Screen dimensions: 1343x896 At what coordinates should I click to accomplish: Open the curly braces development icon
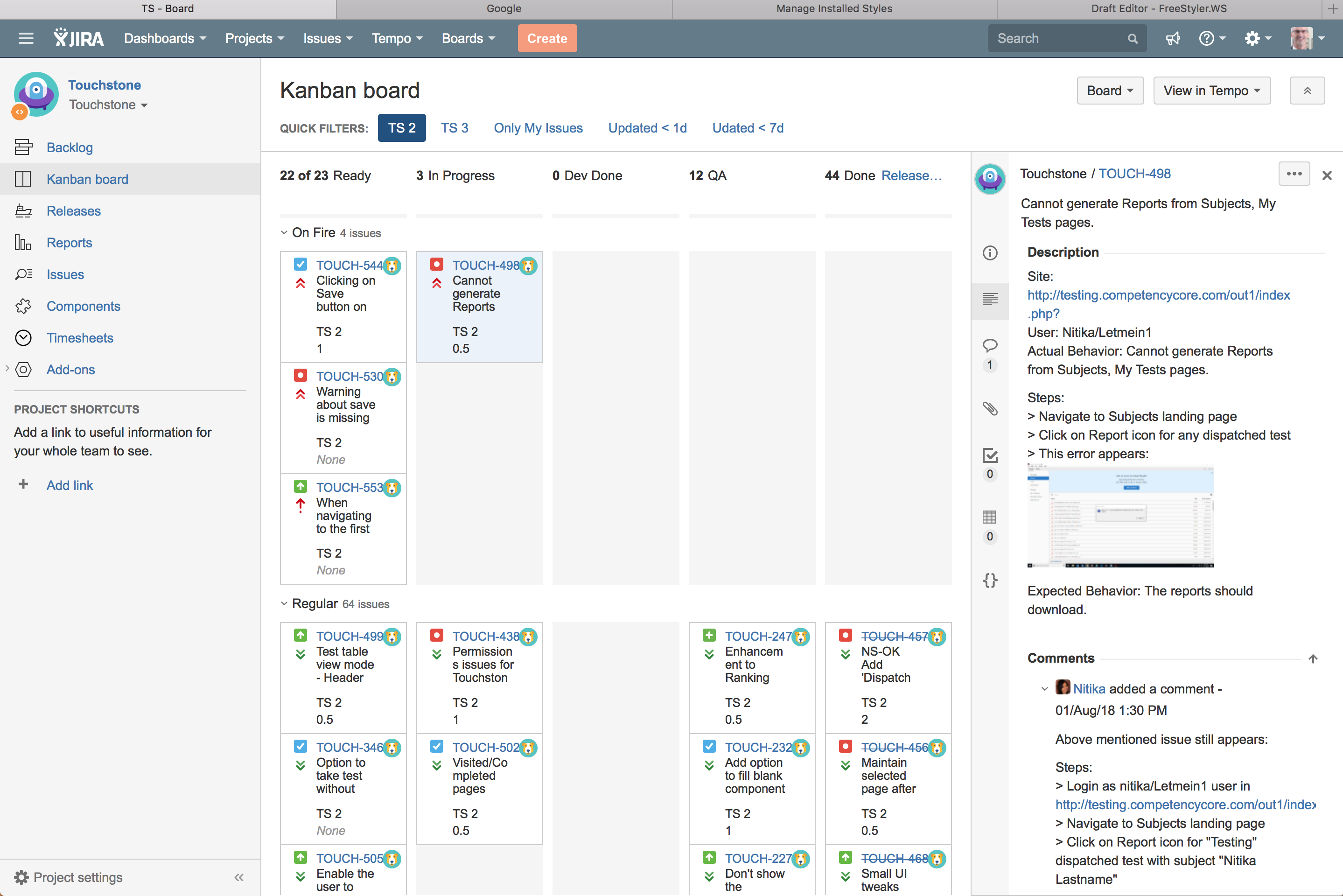(990, 580)
